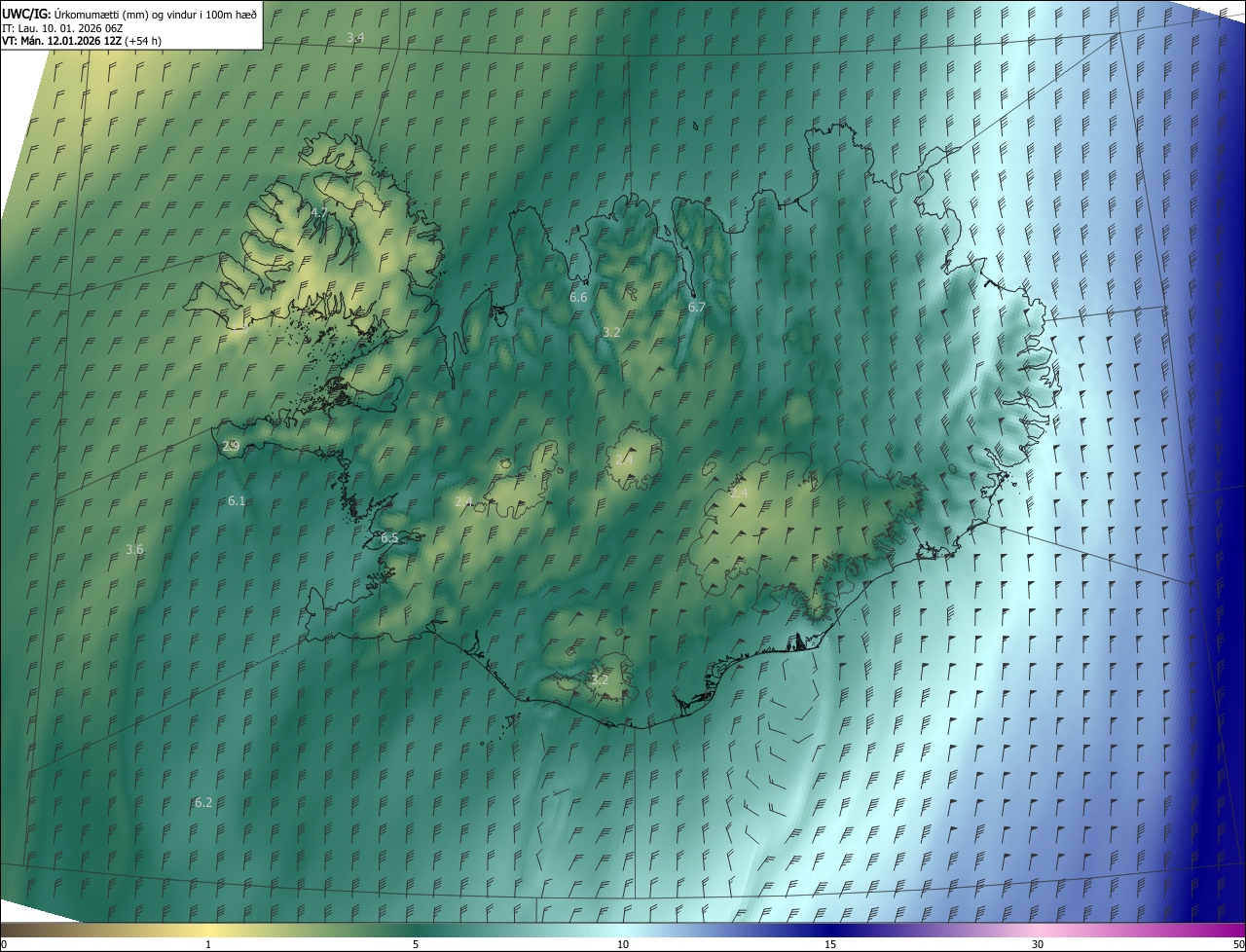Click the 6.2 value label over the ocean
This screenshot has width=1246, height=952.
pos(203,802)
